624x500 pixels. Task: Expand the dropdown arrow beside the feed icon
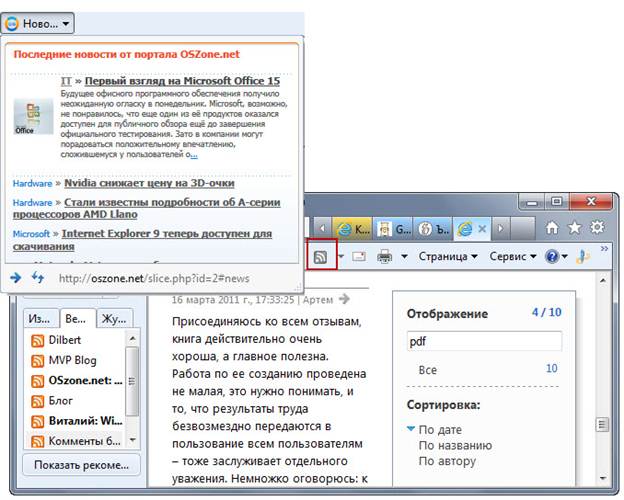(x=341, y=256)
